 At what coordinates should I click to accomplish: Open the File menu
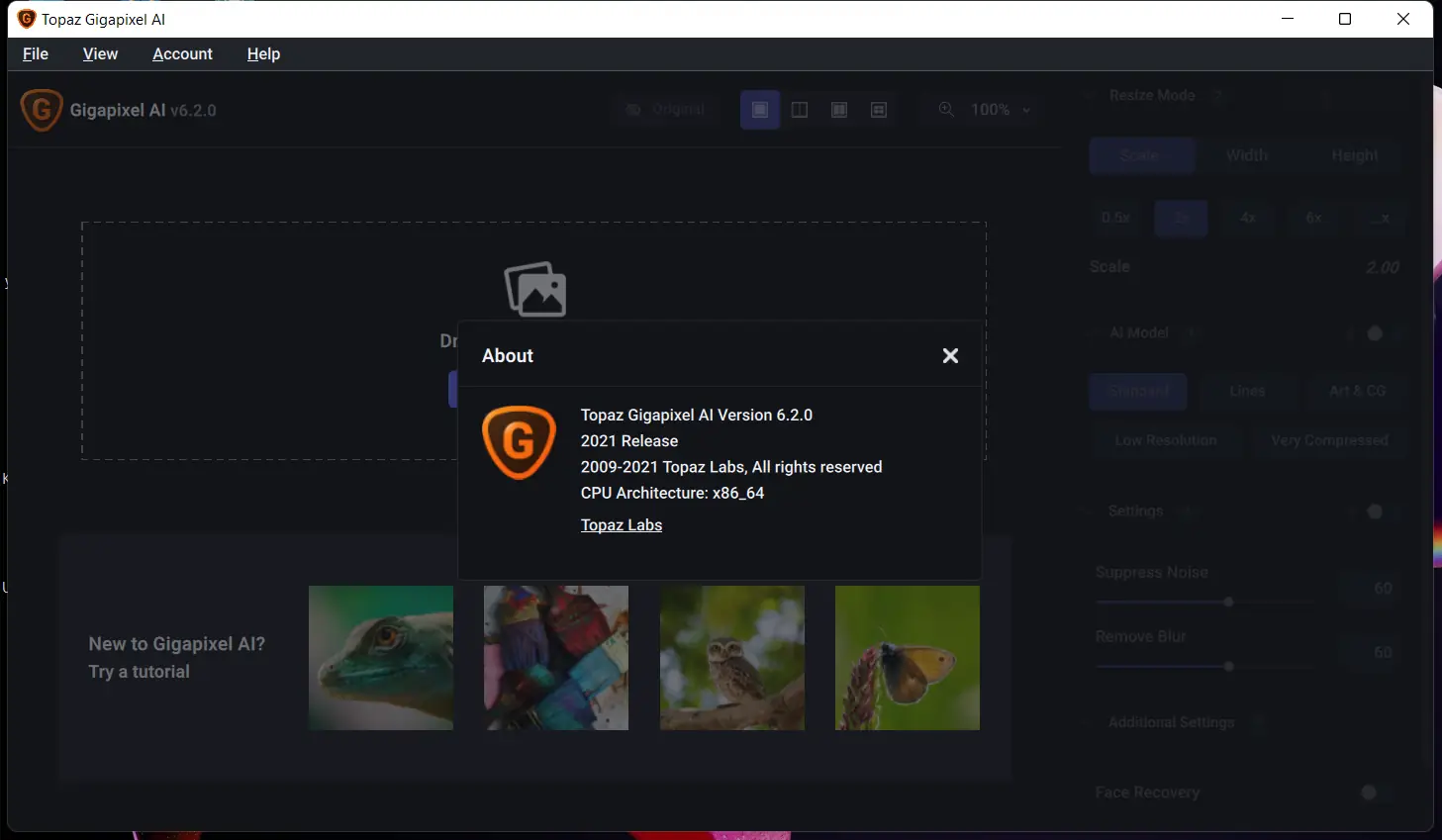click(36, 53)
